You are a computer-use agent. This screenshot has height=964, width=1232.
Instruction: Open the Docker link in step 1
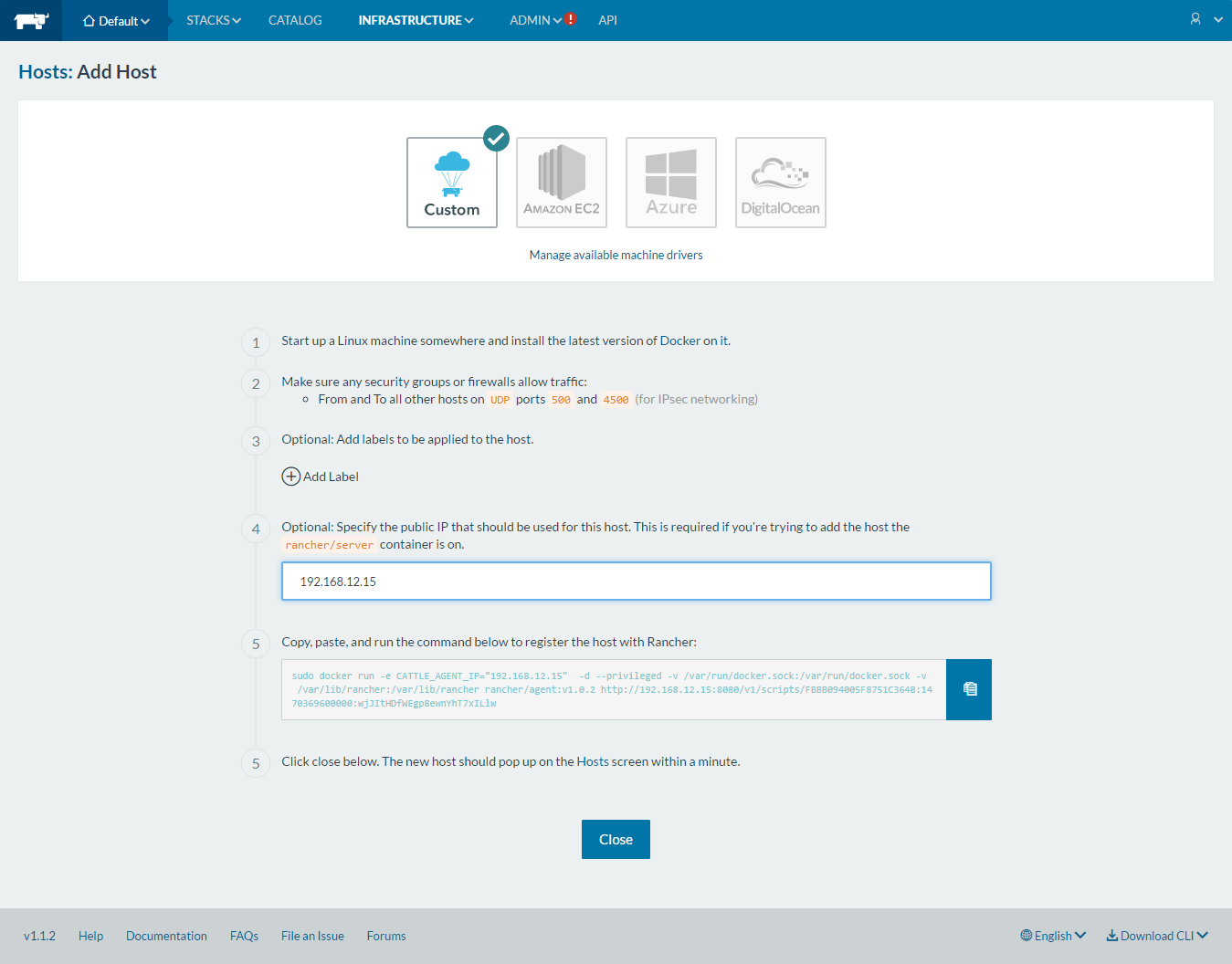pyautogui.click(x=680, y=341)
